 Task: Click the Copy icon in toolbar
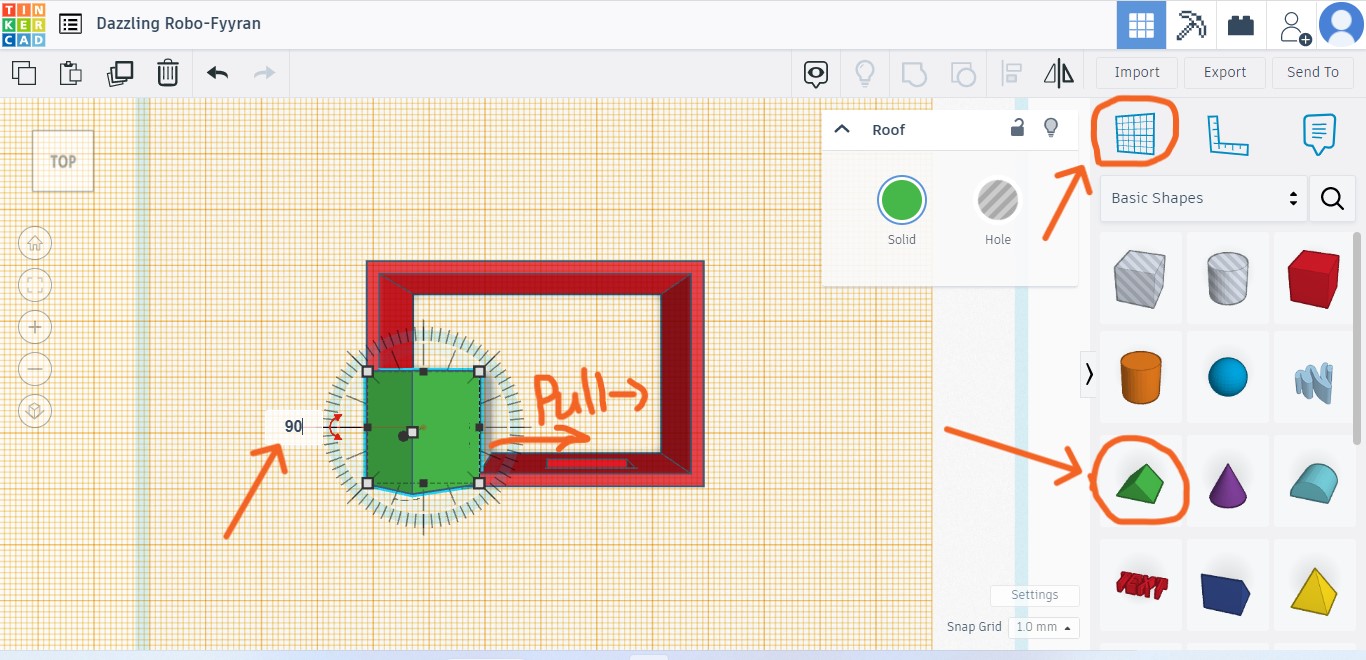[x=24, y=73]
